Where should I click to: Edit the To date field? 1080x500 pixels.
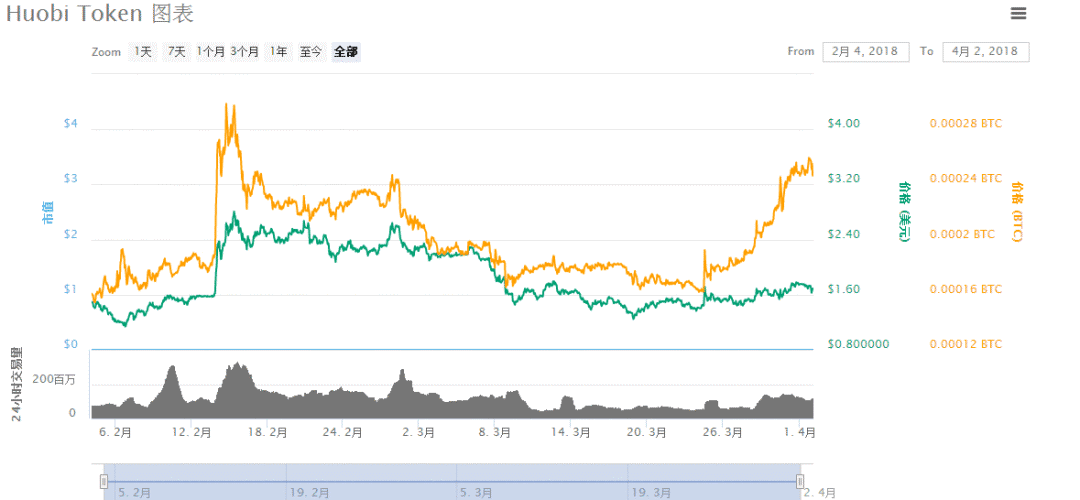985,51
